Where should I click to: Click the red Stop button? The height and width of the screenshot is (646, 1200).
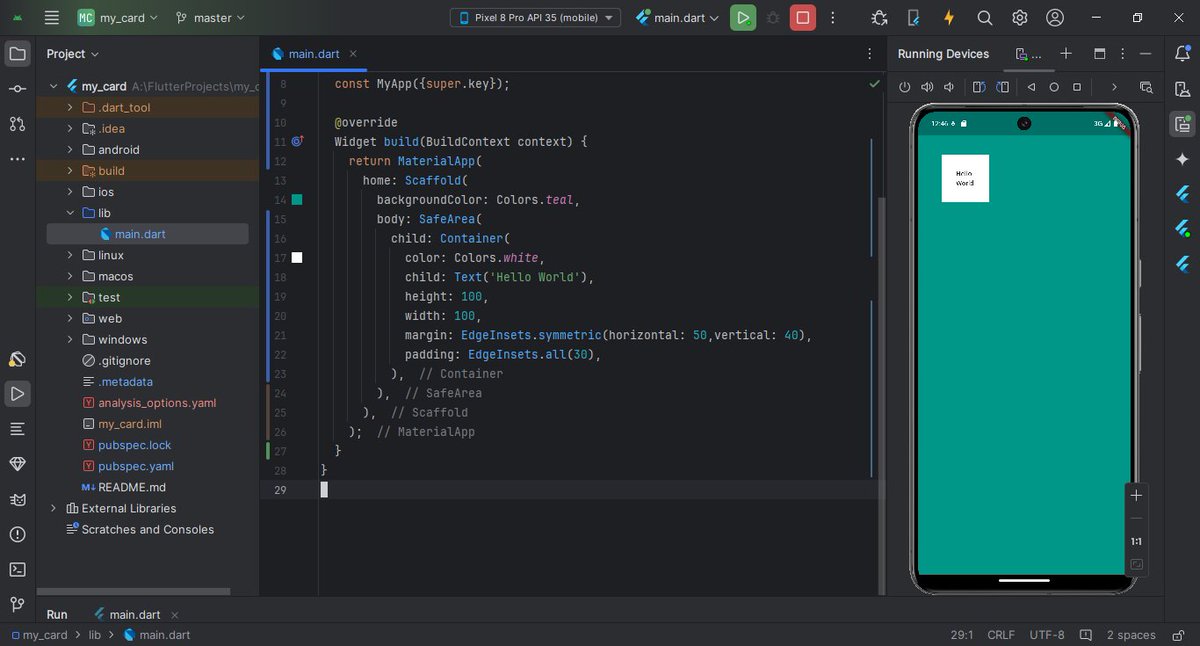(x=803, y=18)
